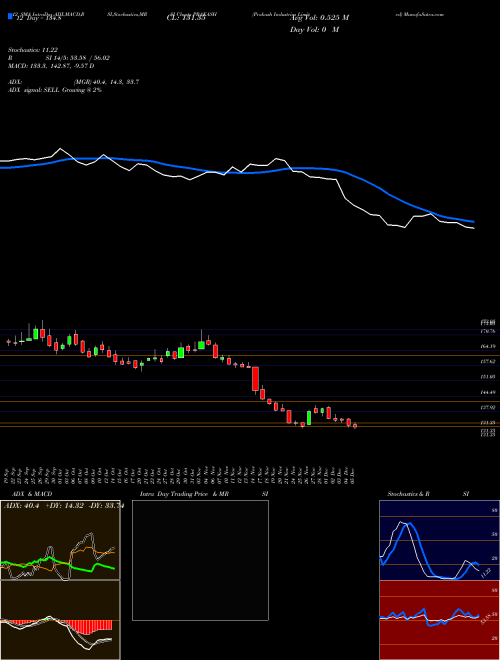Image resolution: width=500 pixels, height=660 pixels.
Task: Click the 'CL: 131.35' closing price label
Action: click(186, 18)
